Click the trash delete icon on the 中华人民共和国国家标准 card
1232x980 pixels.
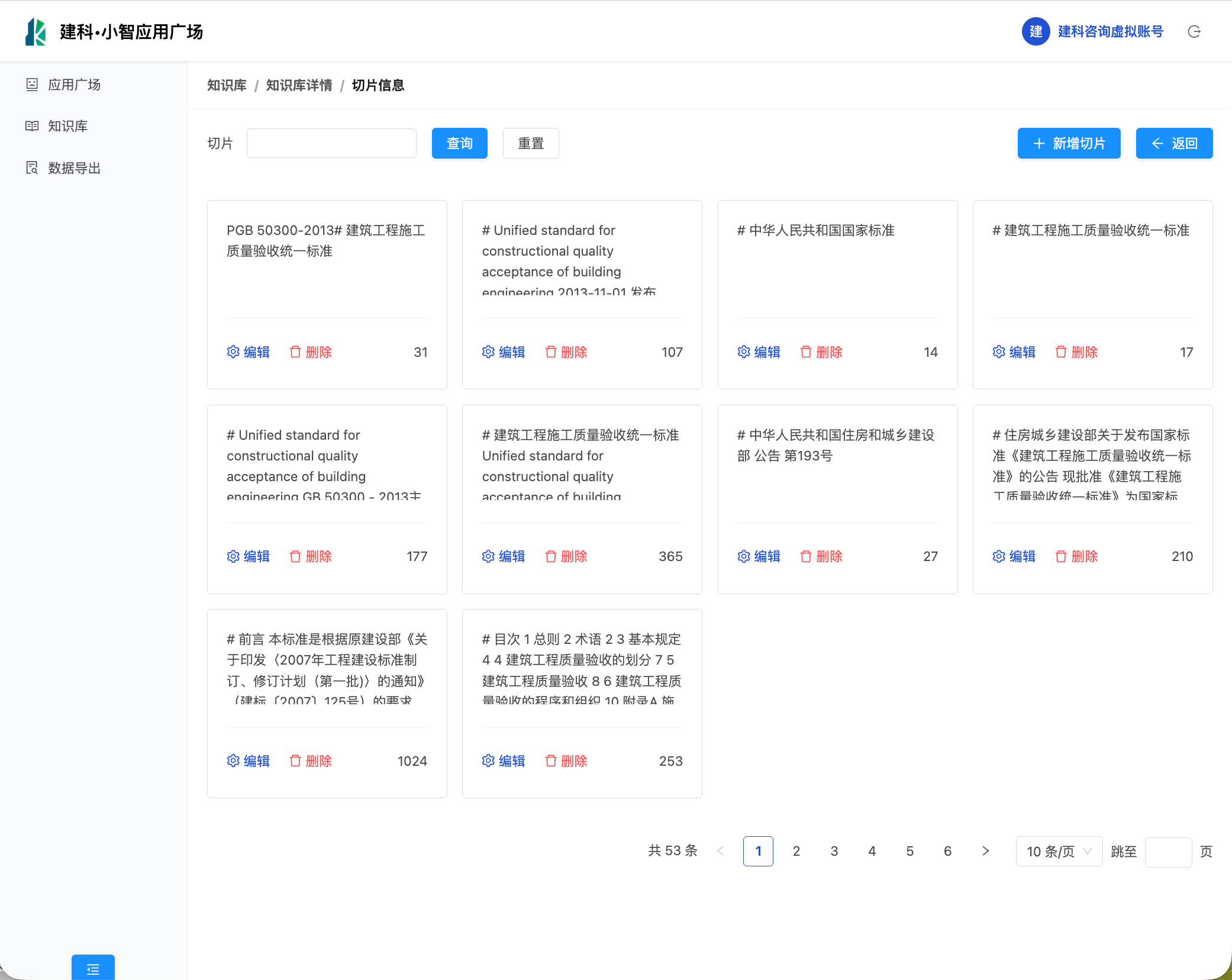point(805,352)
